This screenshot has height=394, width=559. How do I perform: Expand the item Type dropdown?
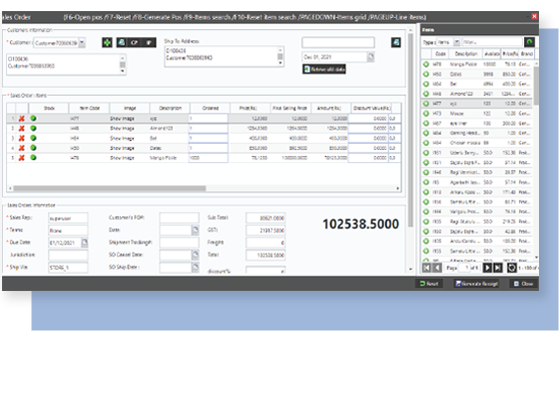456,42
